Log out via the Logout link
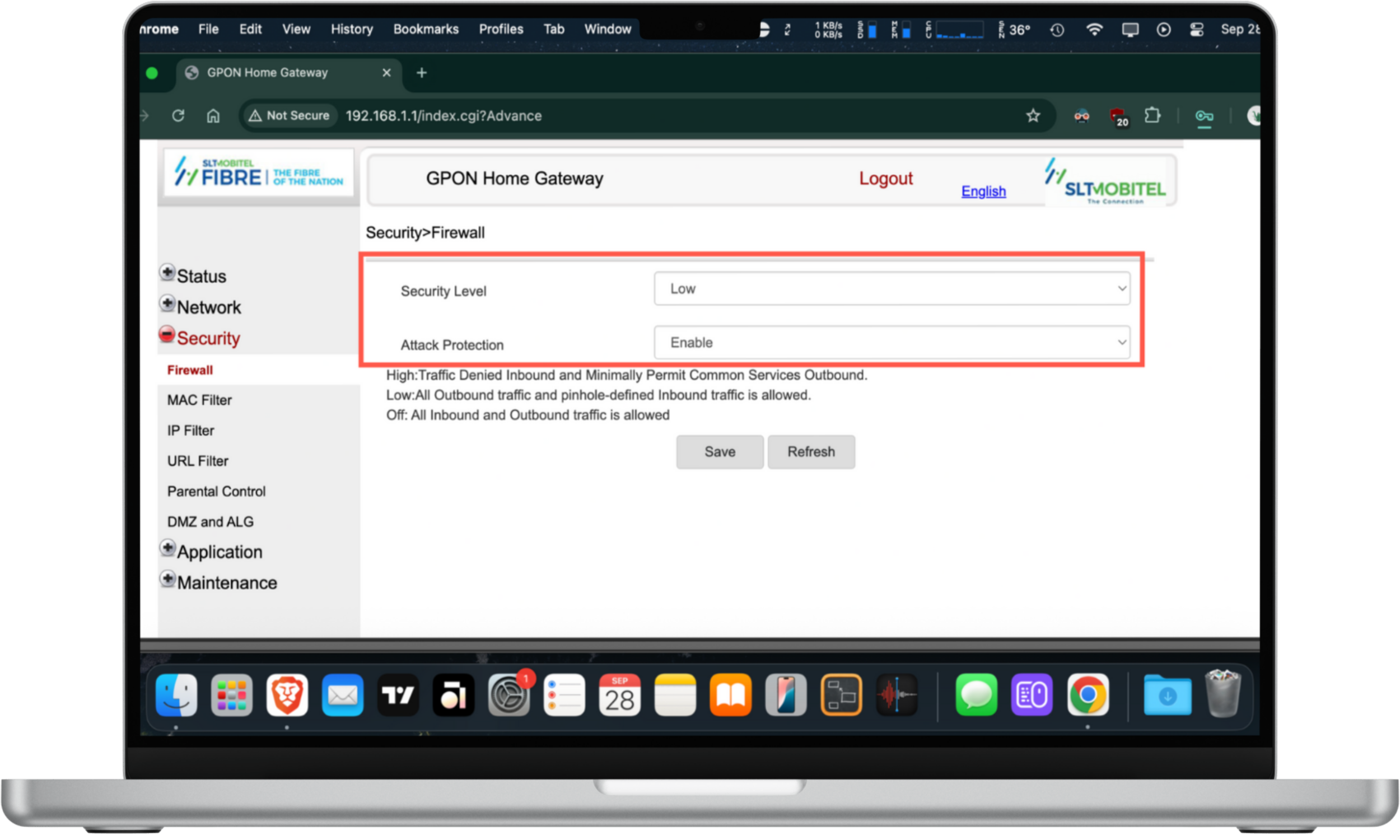This screenshot has width=1400, height=840. pos(885,179)
